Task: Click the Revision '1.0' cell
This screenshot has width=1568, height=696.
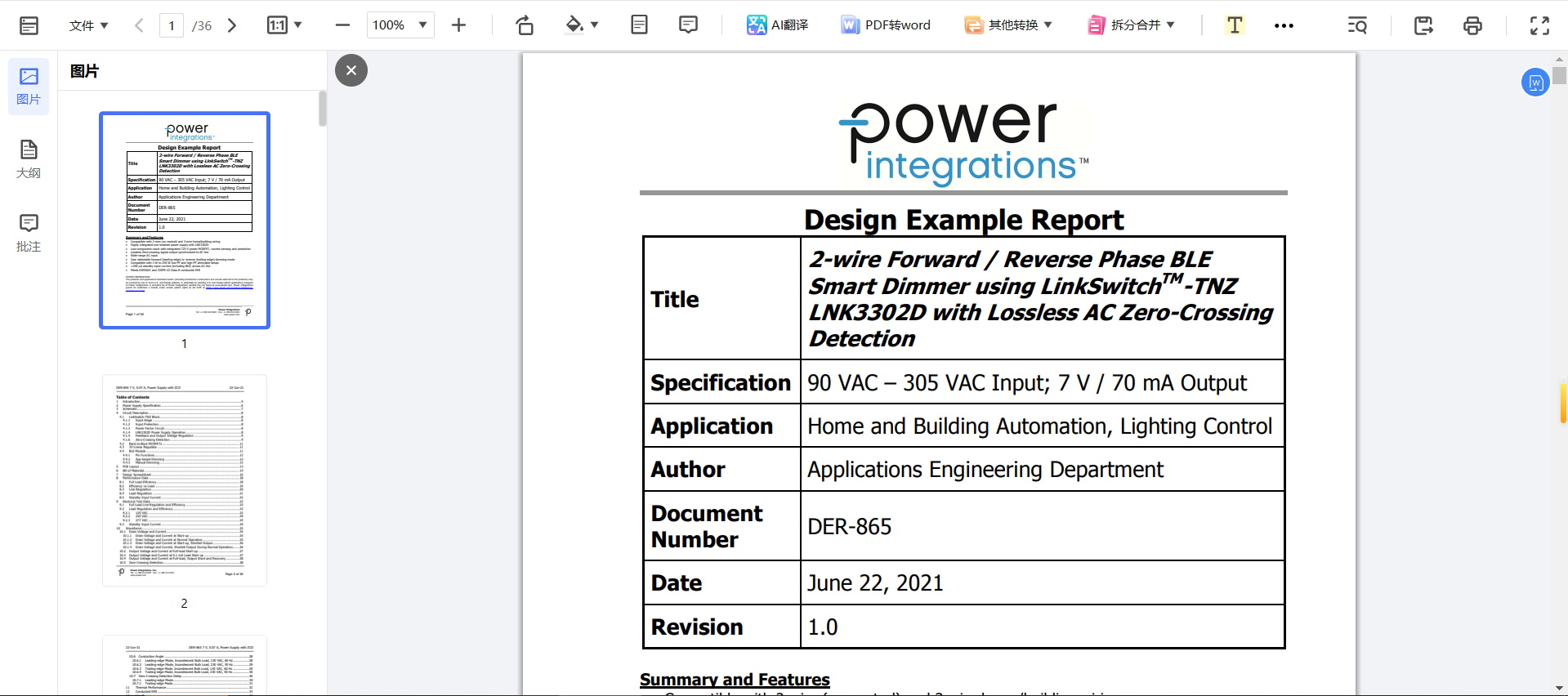Action: (823, 627)
